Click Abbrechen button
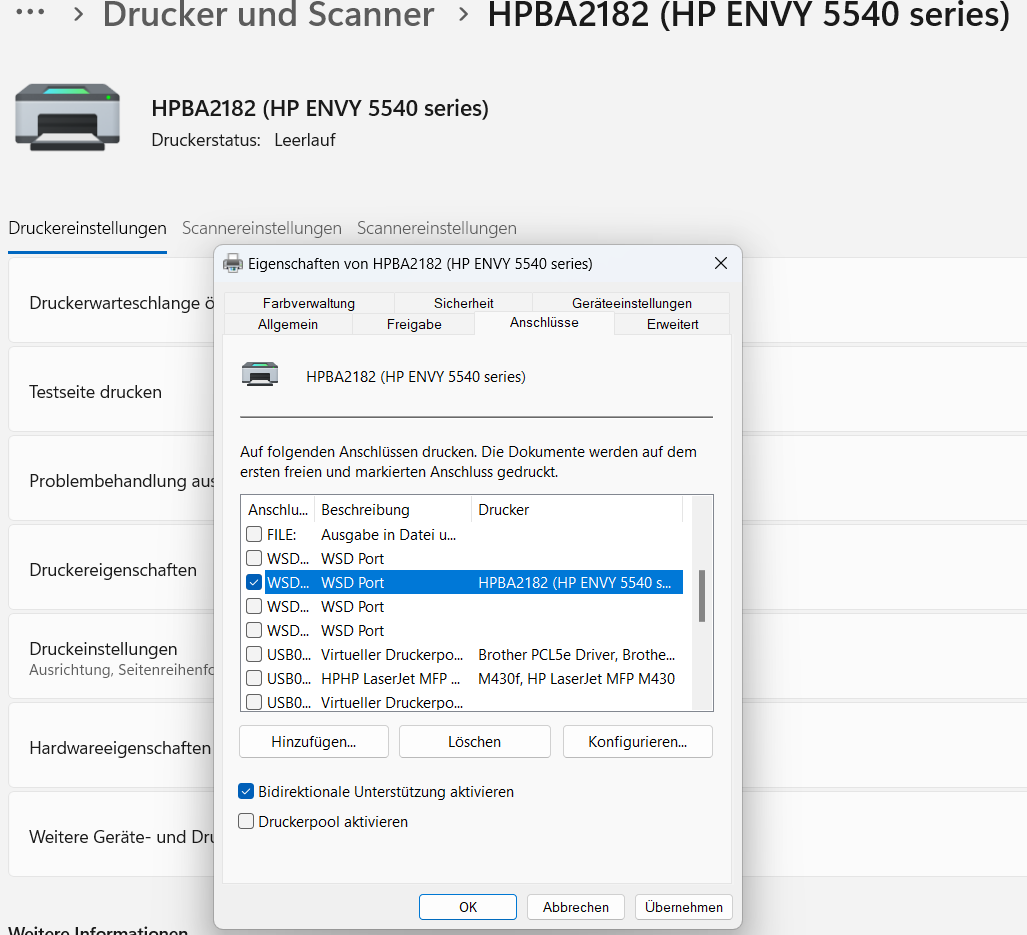 coord(576,907)
